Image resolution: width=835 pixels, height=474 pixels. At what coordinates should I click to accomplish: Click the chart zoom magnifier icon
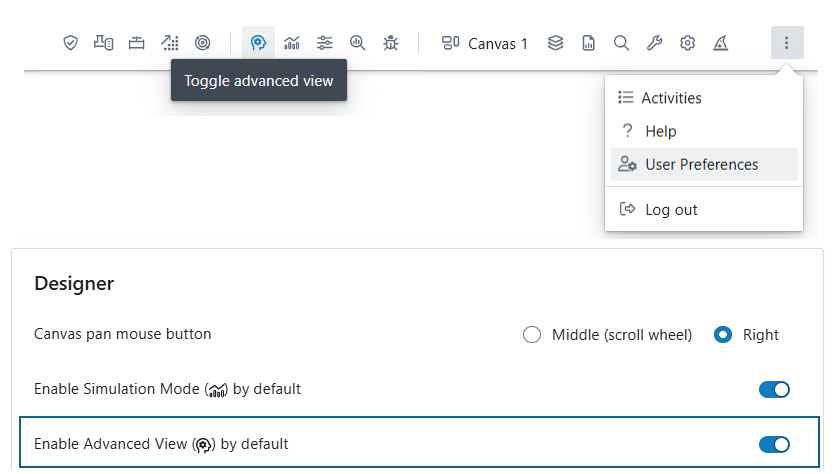[x=358, y=43]
